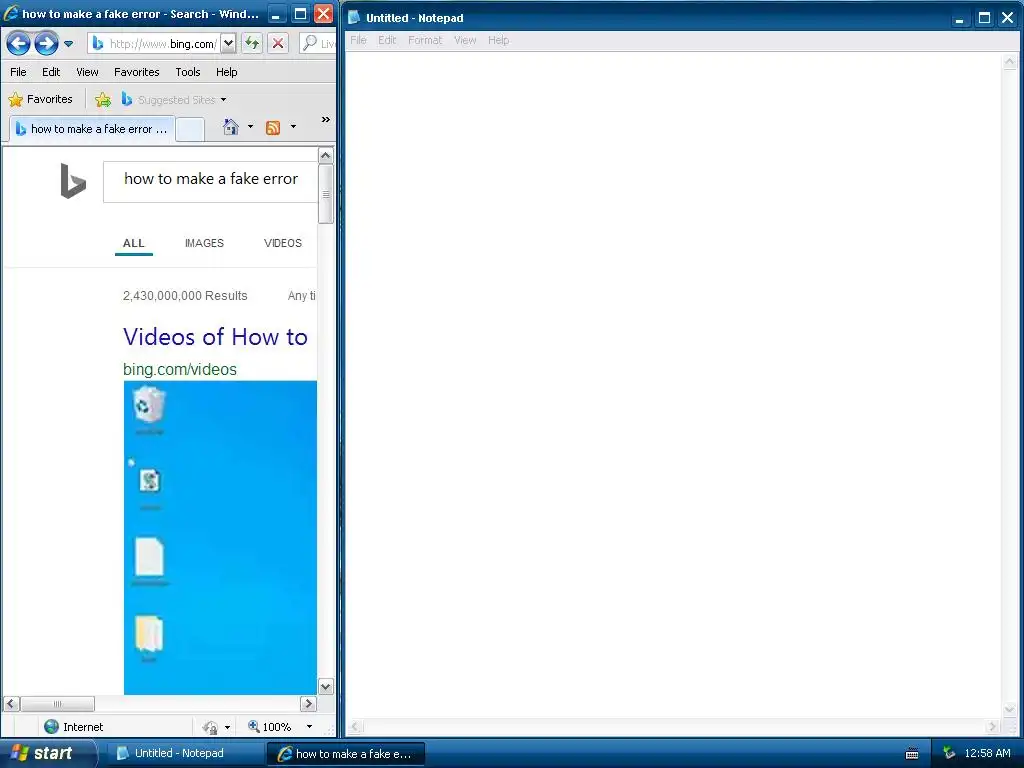Click the Notepad title bar icon
The width and height of the screenshot is (1024, 768).
coord(354,18)
